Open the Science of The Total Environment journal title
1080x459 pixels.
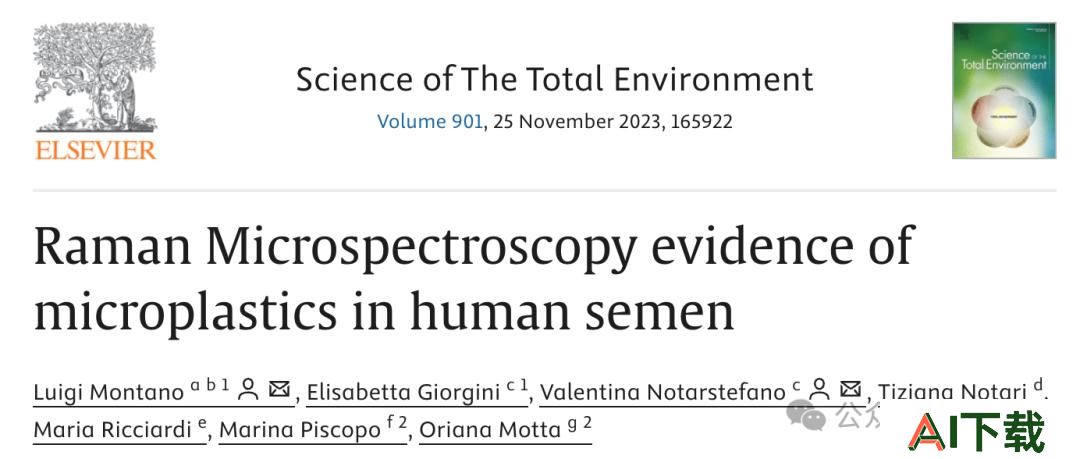(x=554, y=79)
